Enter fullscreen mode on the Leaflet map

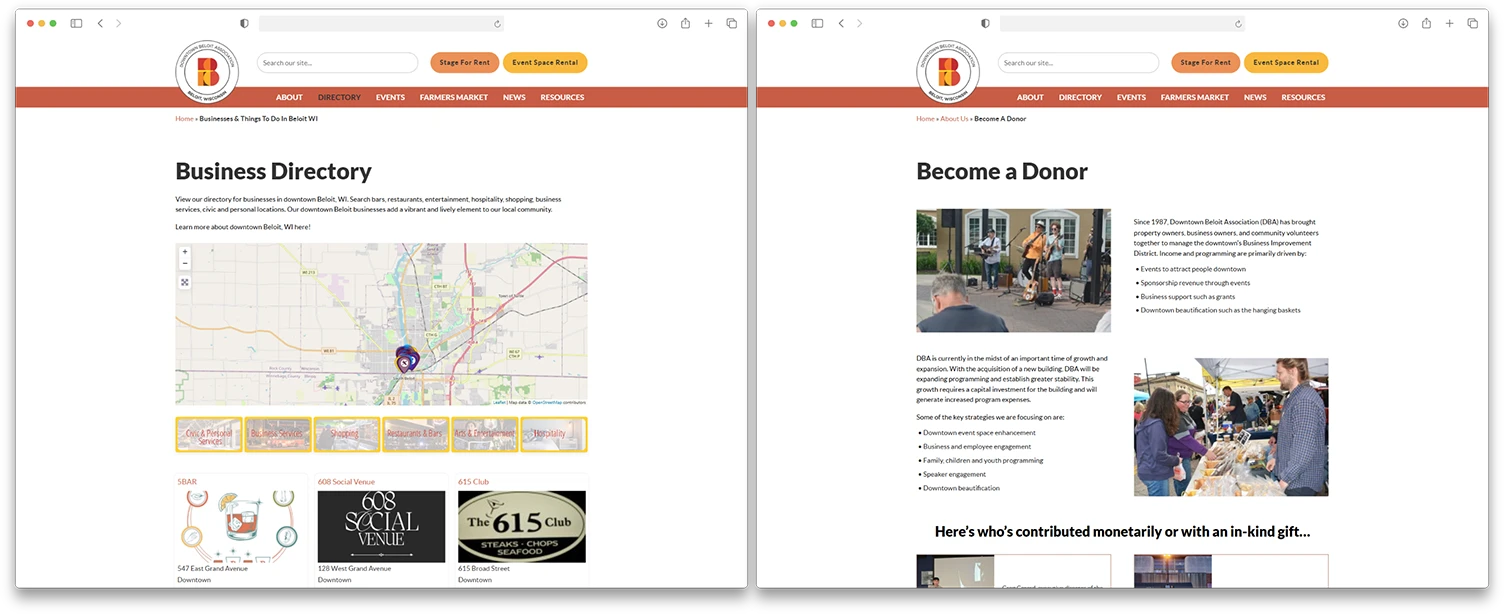(185, 282)
